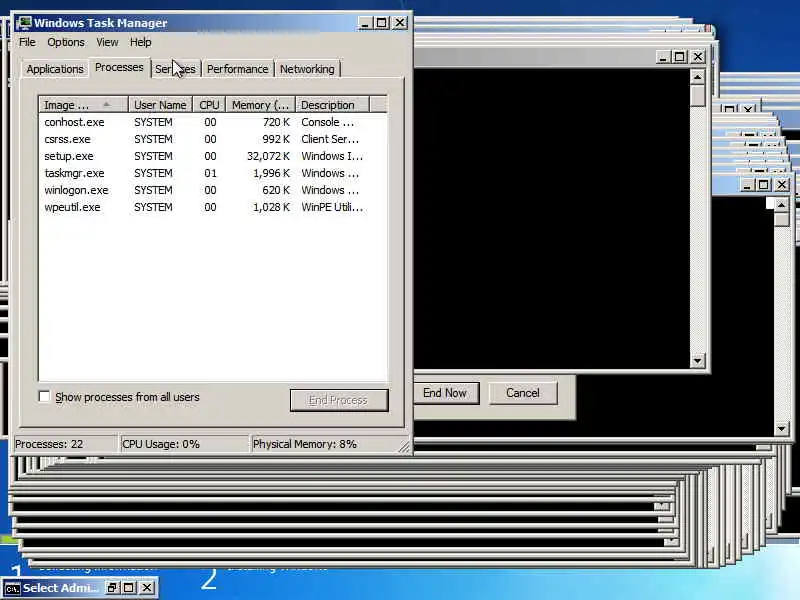The height and width of the screenshot is (600, 800).
Task: Sort by Memory column header
Action: (x=260, y=105)
